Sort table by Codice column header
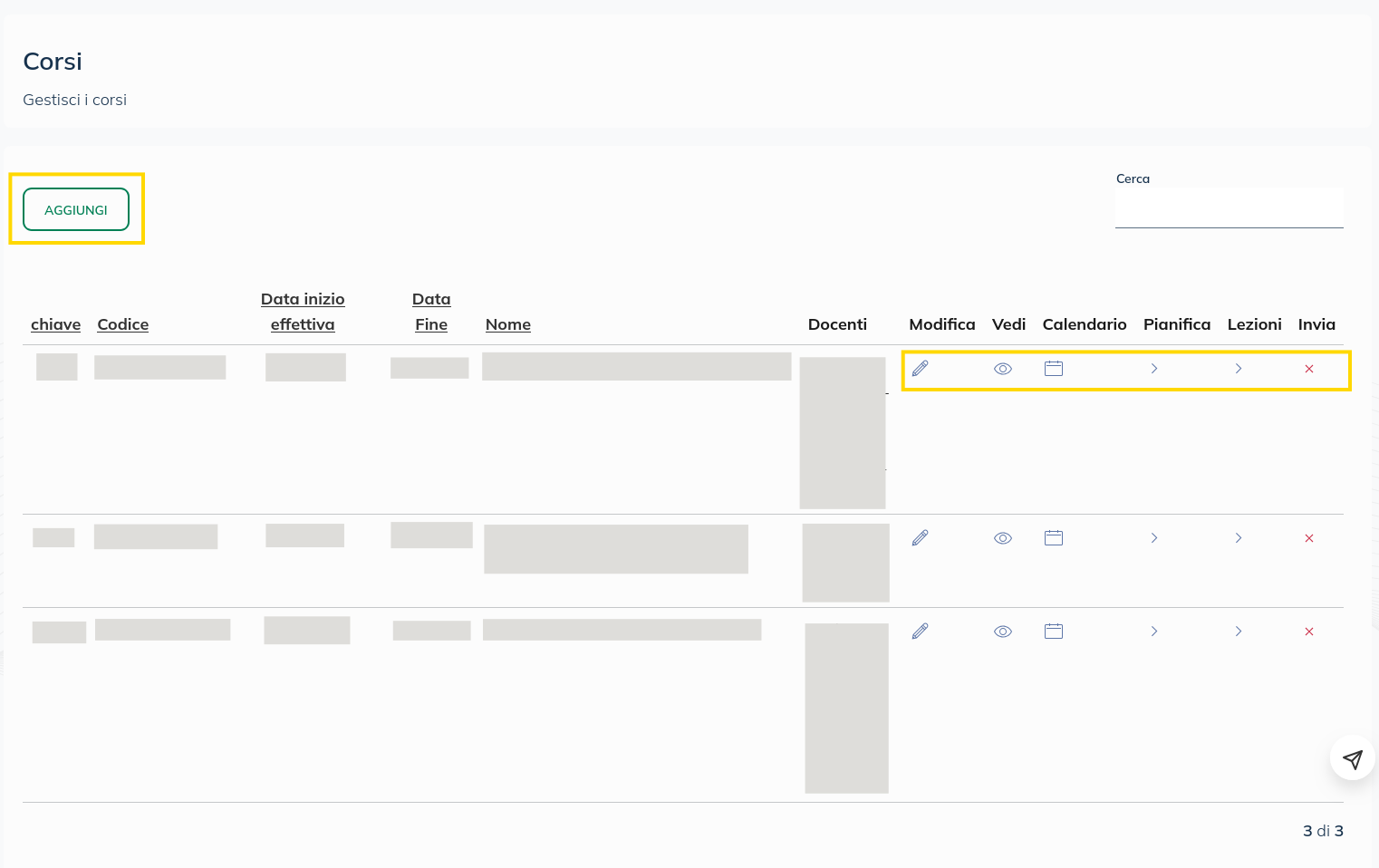The image size is (1379, 868). (122, 324)
